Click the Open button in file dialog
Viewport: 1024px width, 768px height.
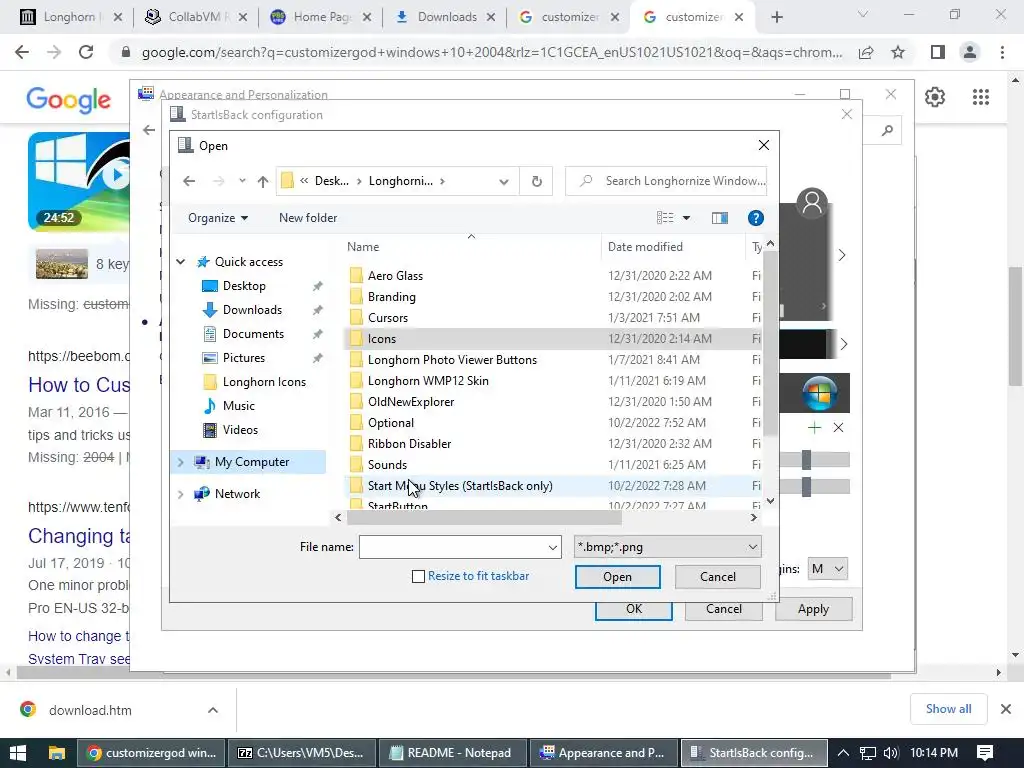[x=617, y=577]
